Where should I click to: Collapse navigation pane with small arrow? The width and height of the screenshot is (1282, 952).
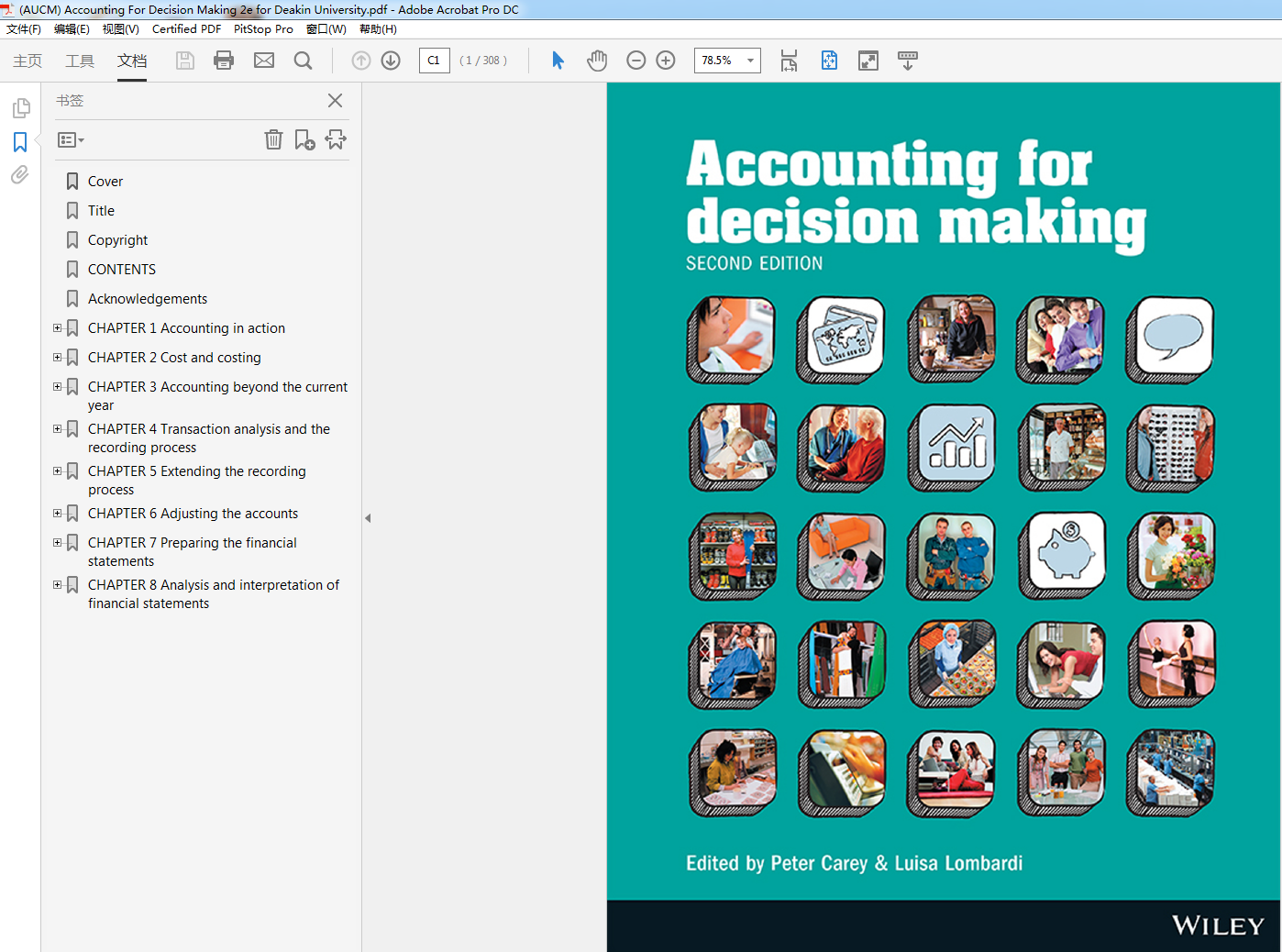coord(368,518)
